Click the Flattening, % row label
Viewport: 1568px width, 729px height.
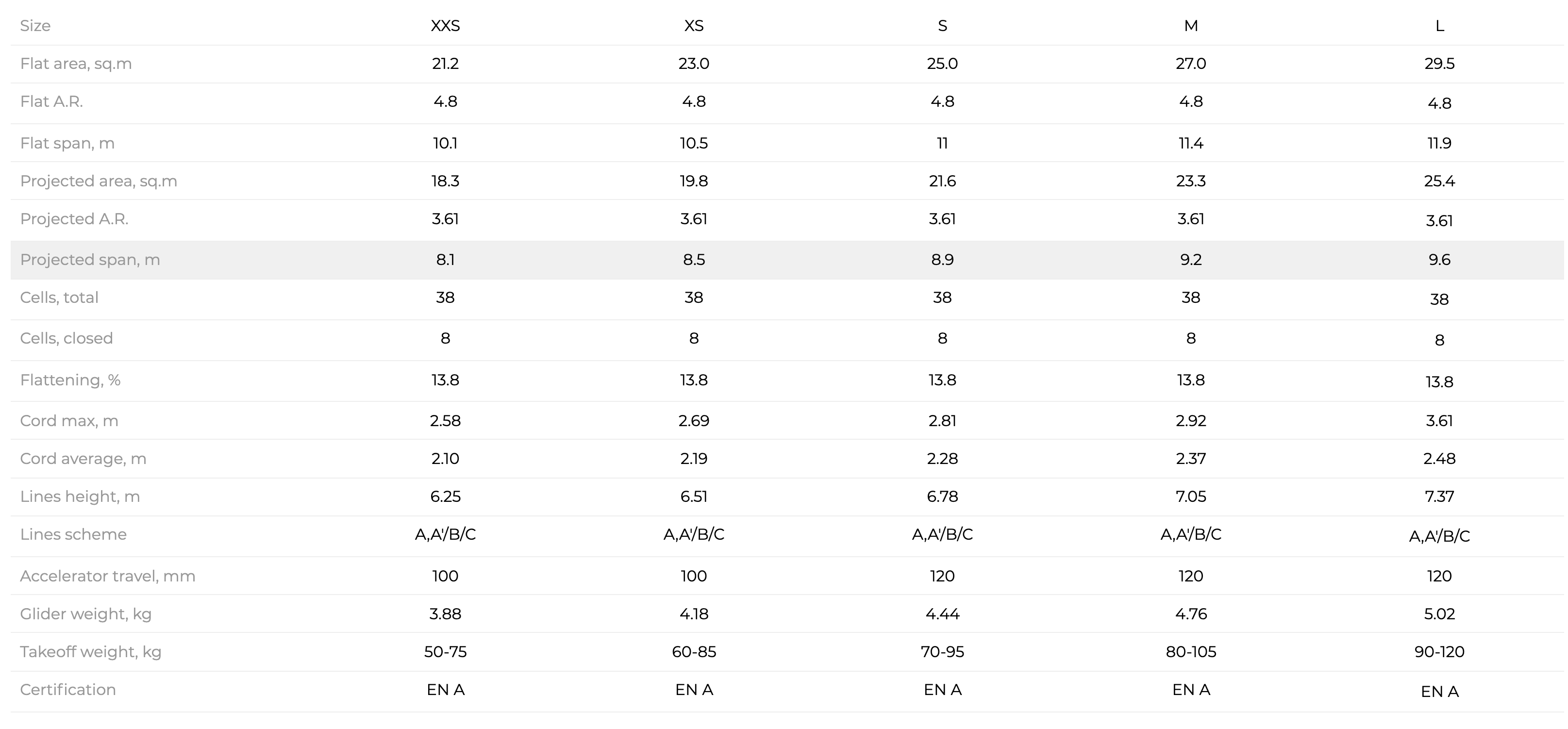70,380
